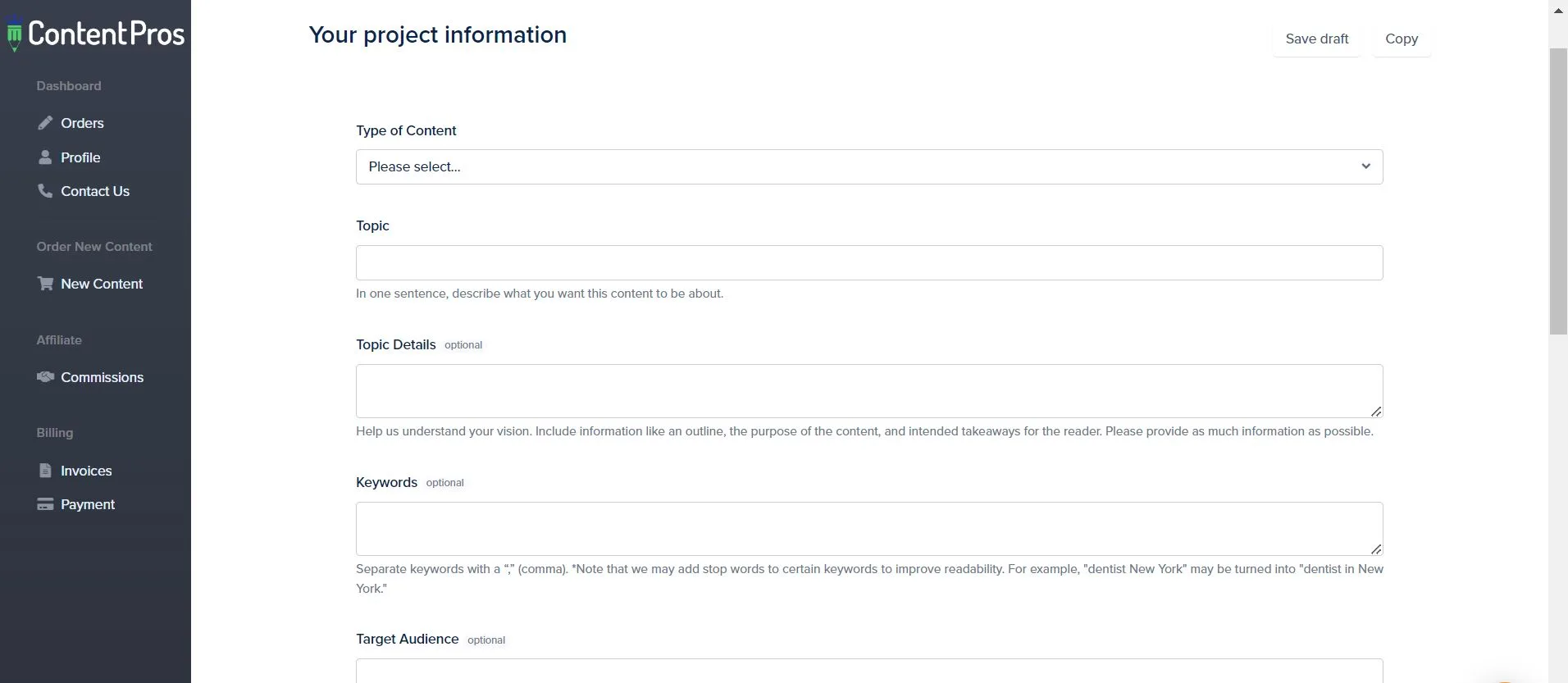Image resolution: width=1568 pixels, height=683 pixels.
Task: Click the ContentPros logo
Action: click(x=96, y=34)
